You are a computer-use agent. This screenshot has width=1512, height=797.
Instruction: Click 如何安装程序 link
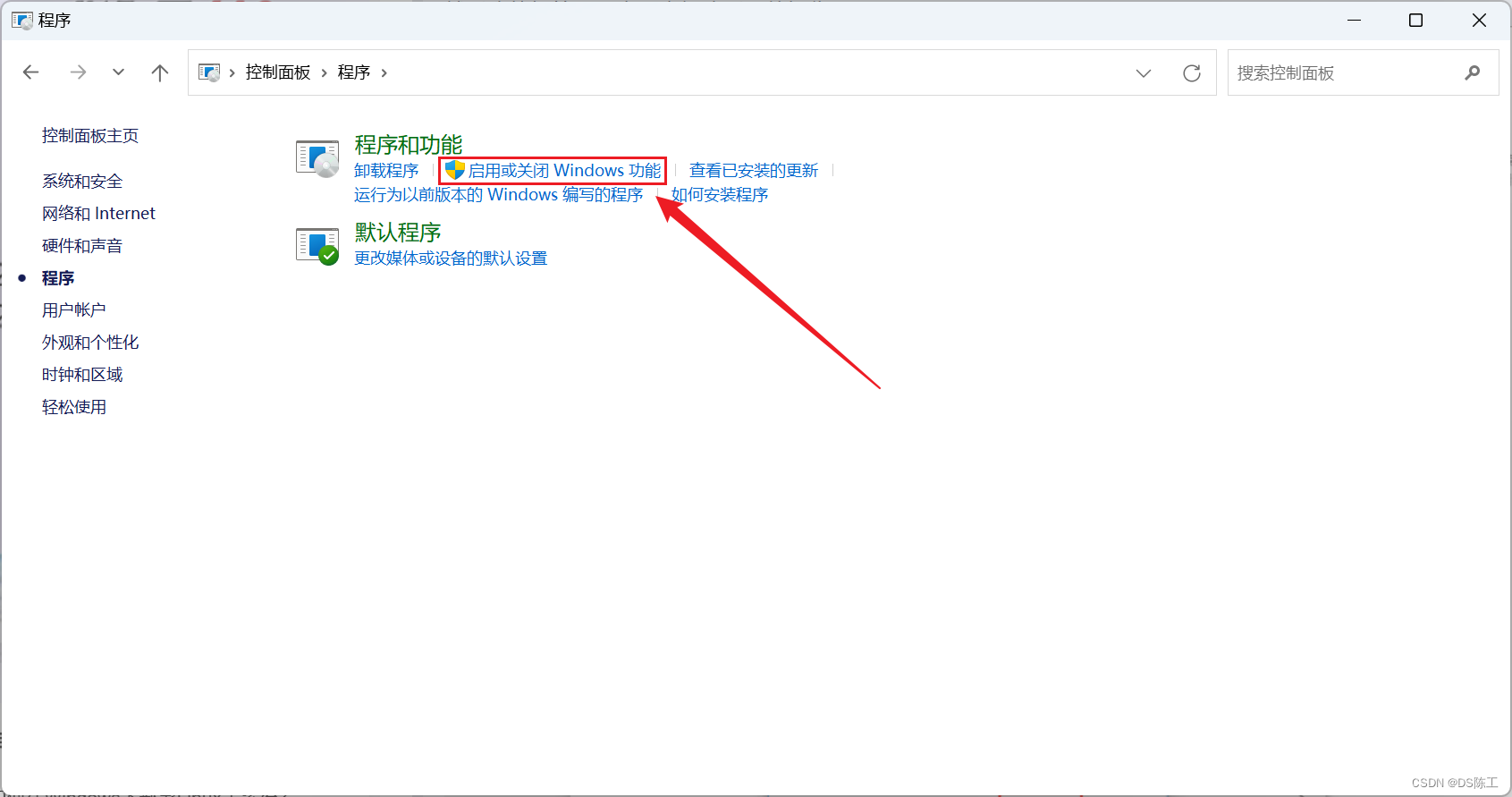(x=720, y=195)
